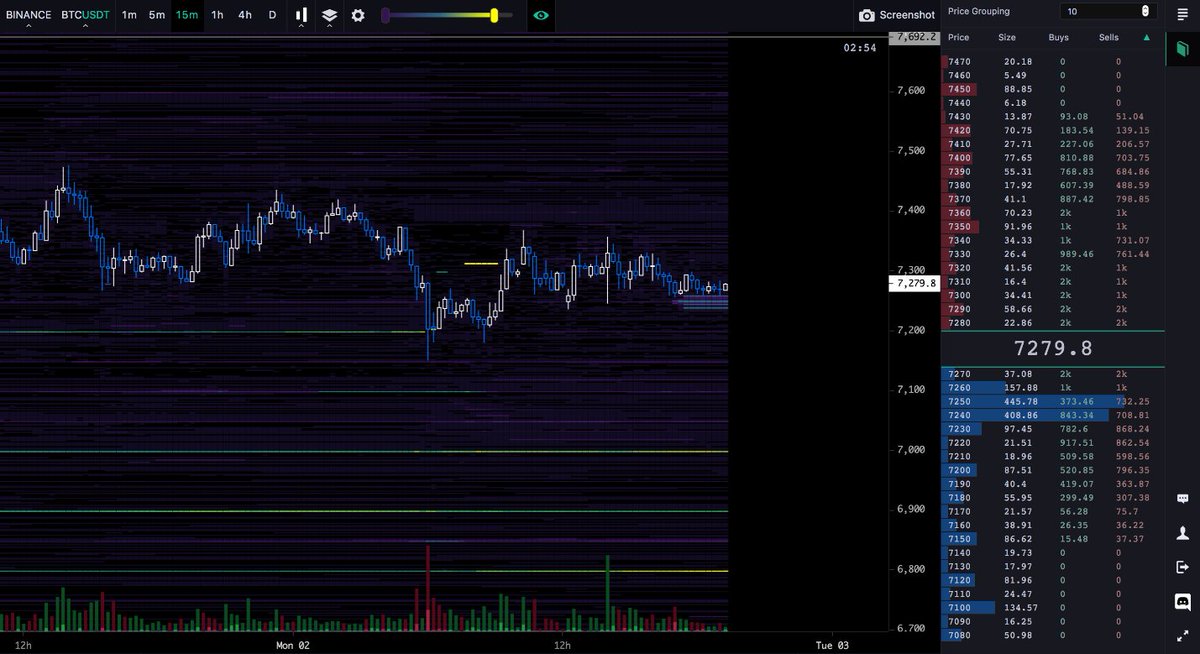Click the 7,279.8 current price axis label
Viewport: 1200px width, 654px height.
(x=913, y=283)
